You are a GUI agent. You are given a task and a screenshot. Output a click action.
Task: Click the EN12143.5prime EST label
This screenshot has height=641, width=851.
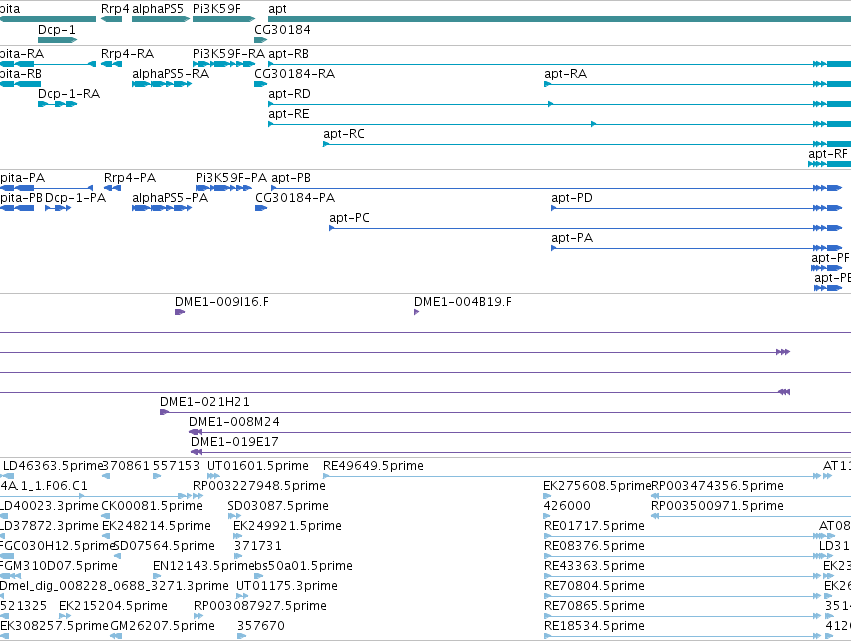(204, 567)
